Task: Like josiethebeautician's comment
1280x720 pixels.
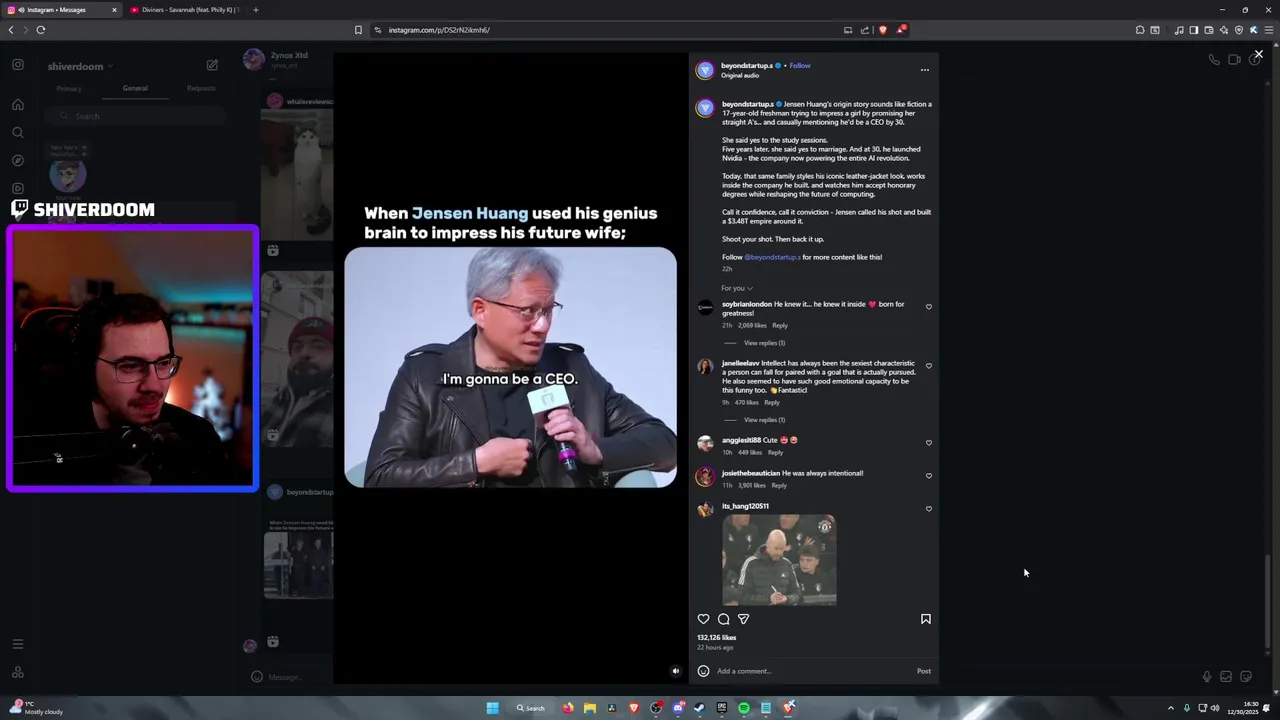Action: tap(928, 476)
